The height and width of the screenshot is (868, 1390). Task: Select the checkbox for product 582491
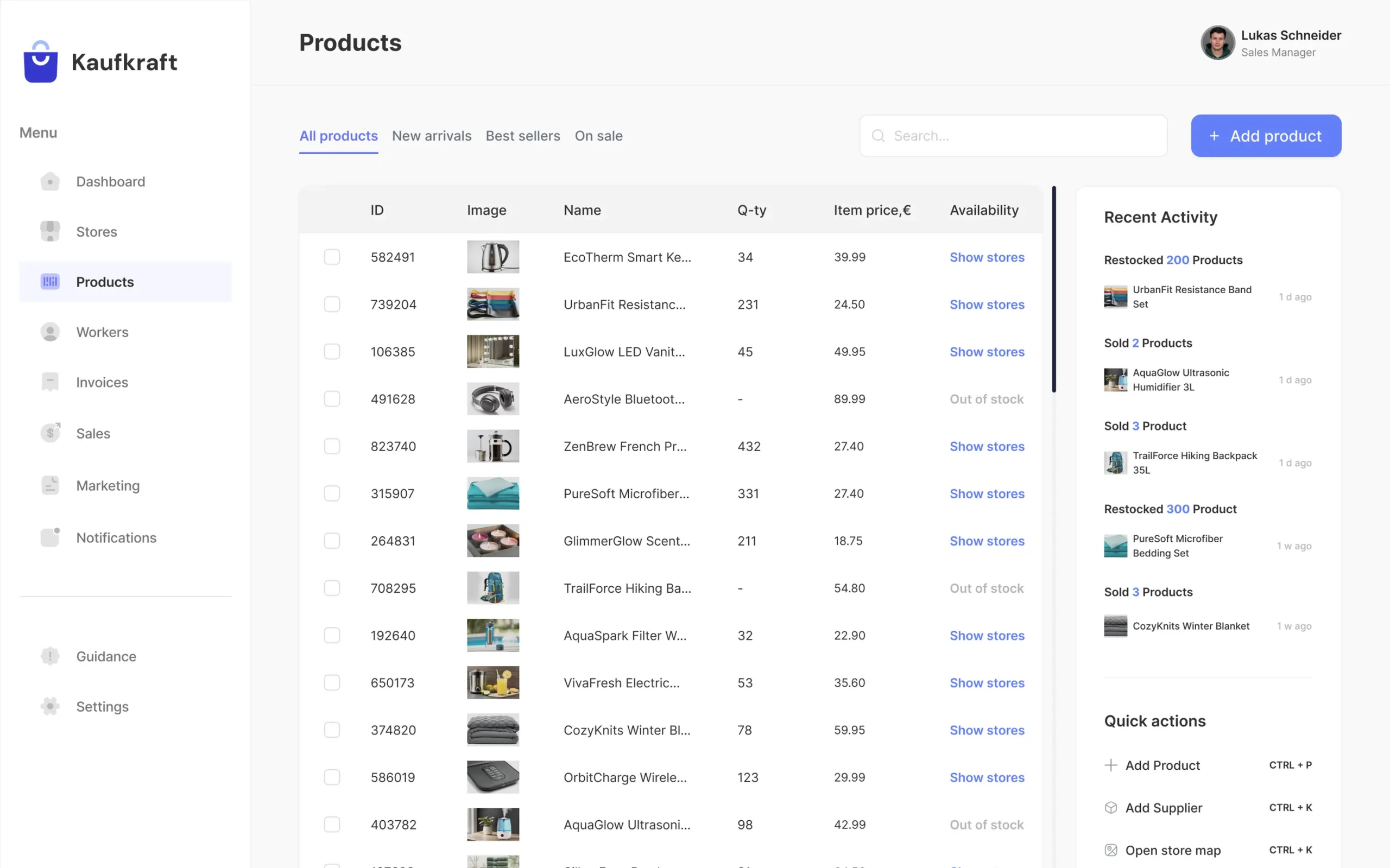click(332, 257)
